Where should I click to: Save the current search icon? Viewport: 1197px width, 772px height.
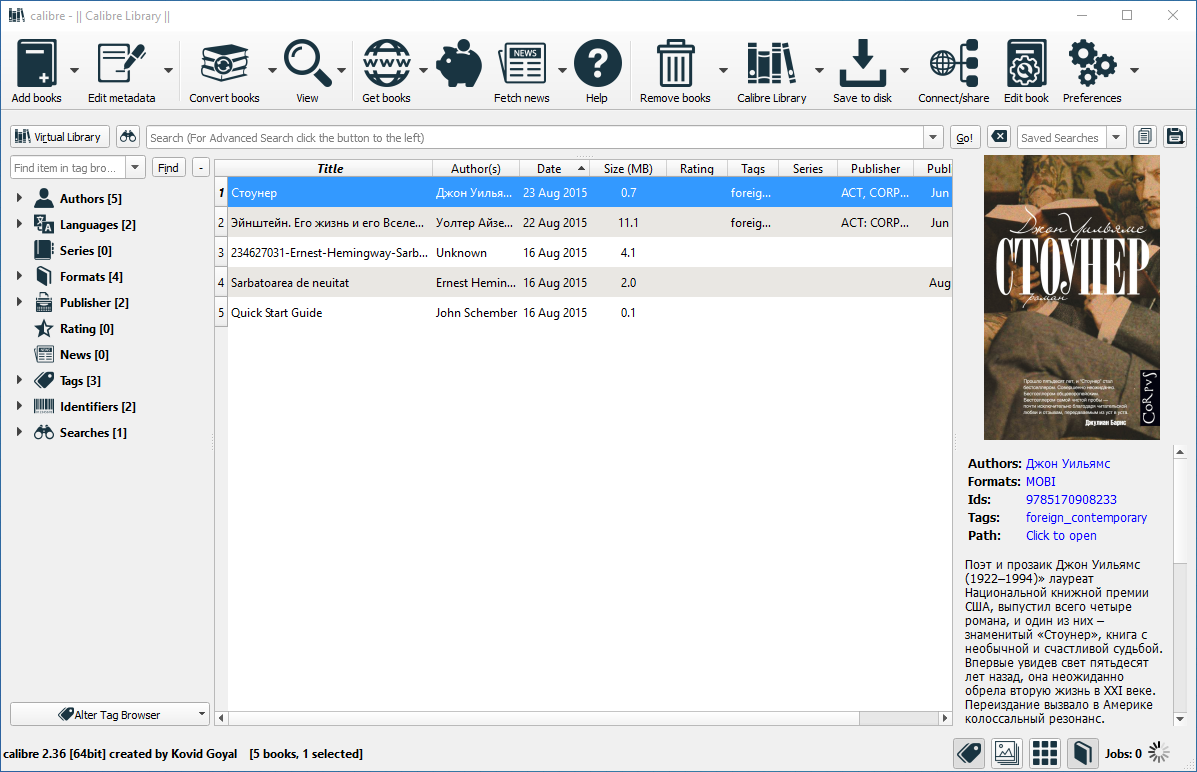[x=1175, y=137]
